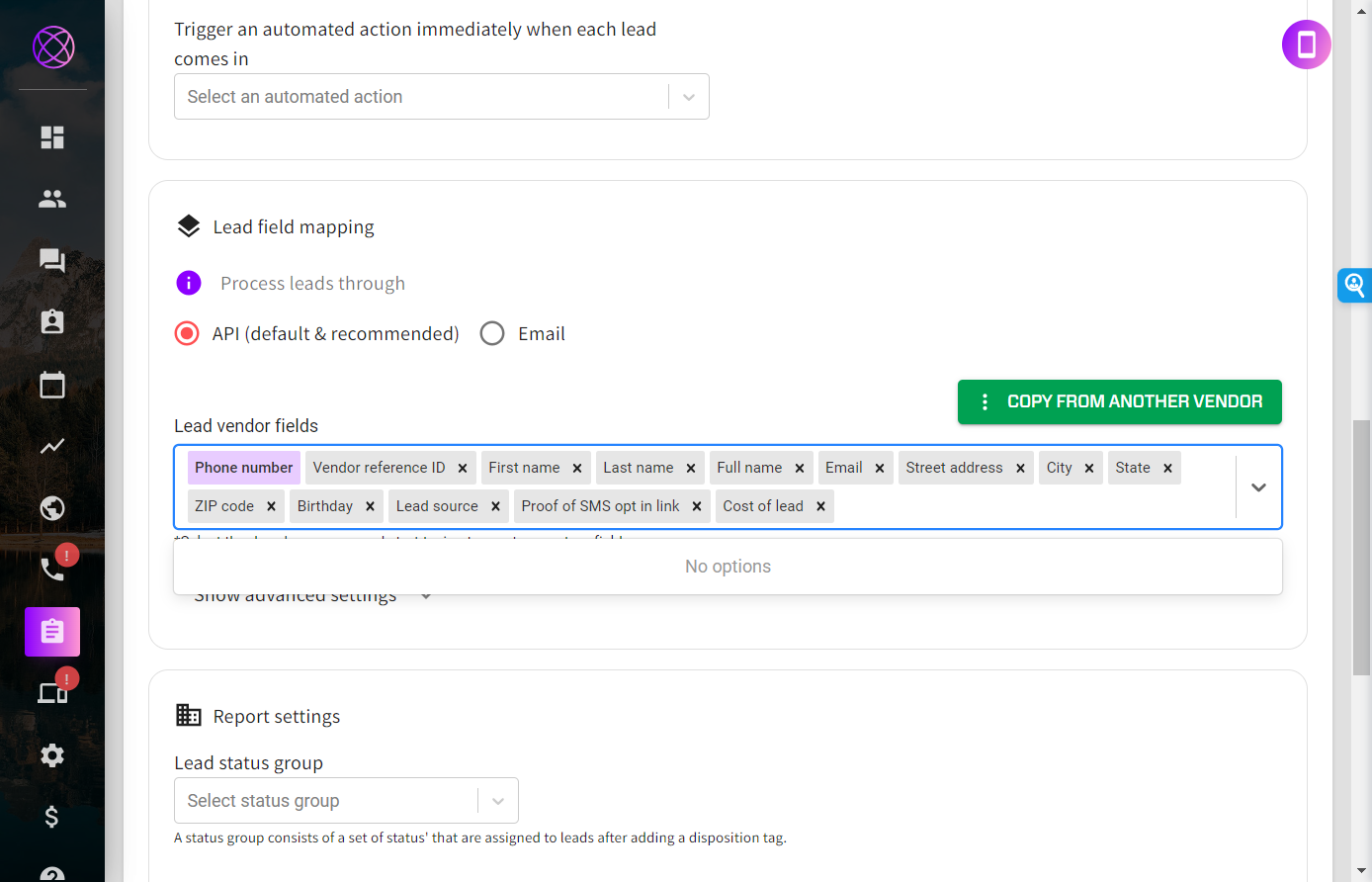This screenshot has width=1372, height=882.
Task: Remove the First name field tag
Action: click(x=577, y=468)
